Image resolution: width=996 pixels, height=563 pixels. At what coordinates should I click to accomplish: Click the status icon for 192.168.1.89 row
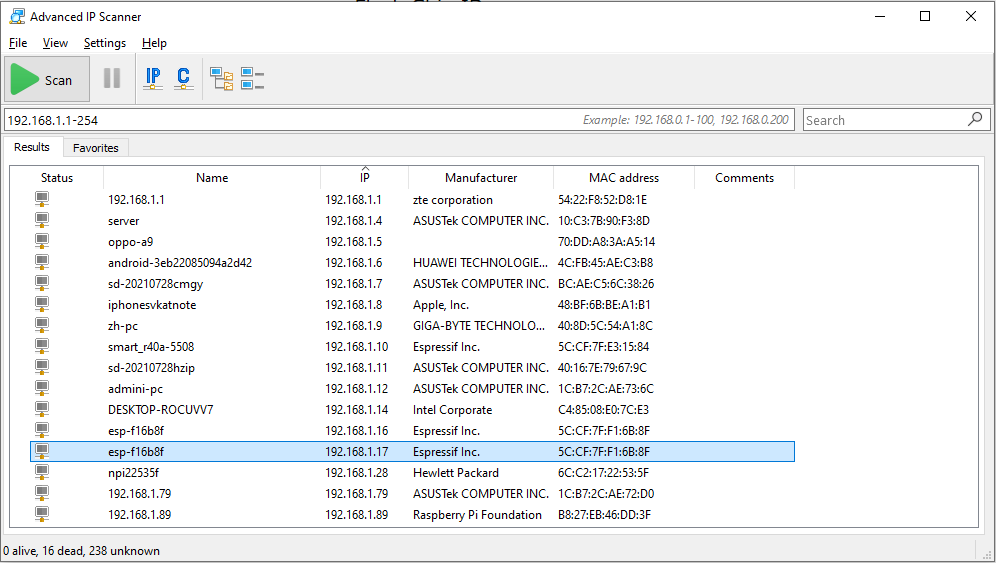point(42,513)
